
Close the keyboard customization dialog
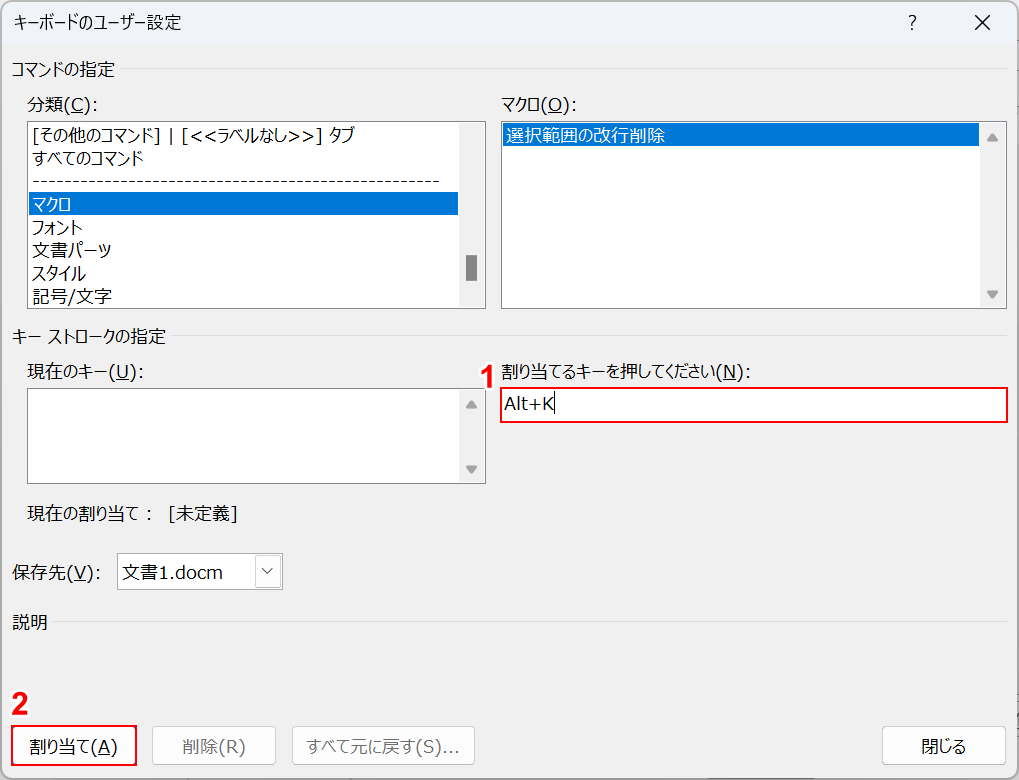tap(982, 23)
